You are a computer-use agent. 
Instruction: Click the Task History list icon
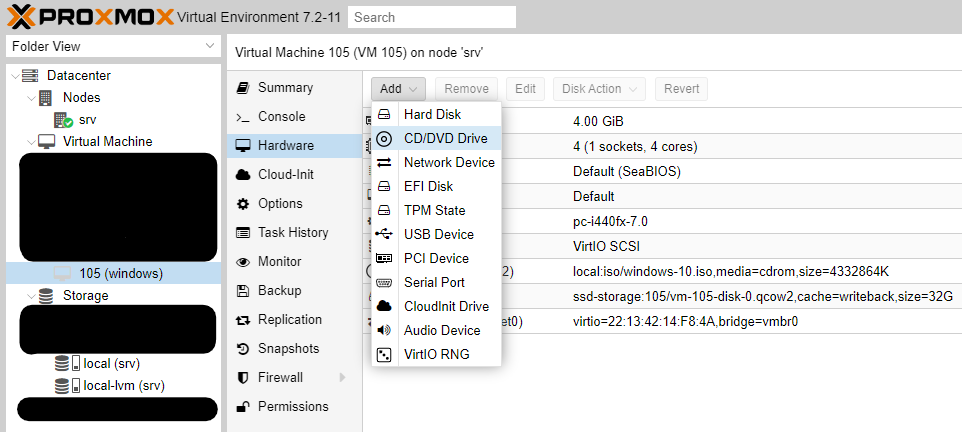pyautogui.click(x=243, y=233)
